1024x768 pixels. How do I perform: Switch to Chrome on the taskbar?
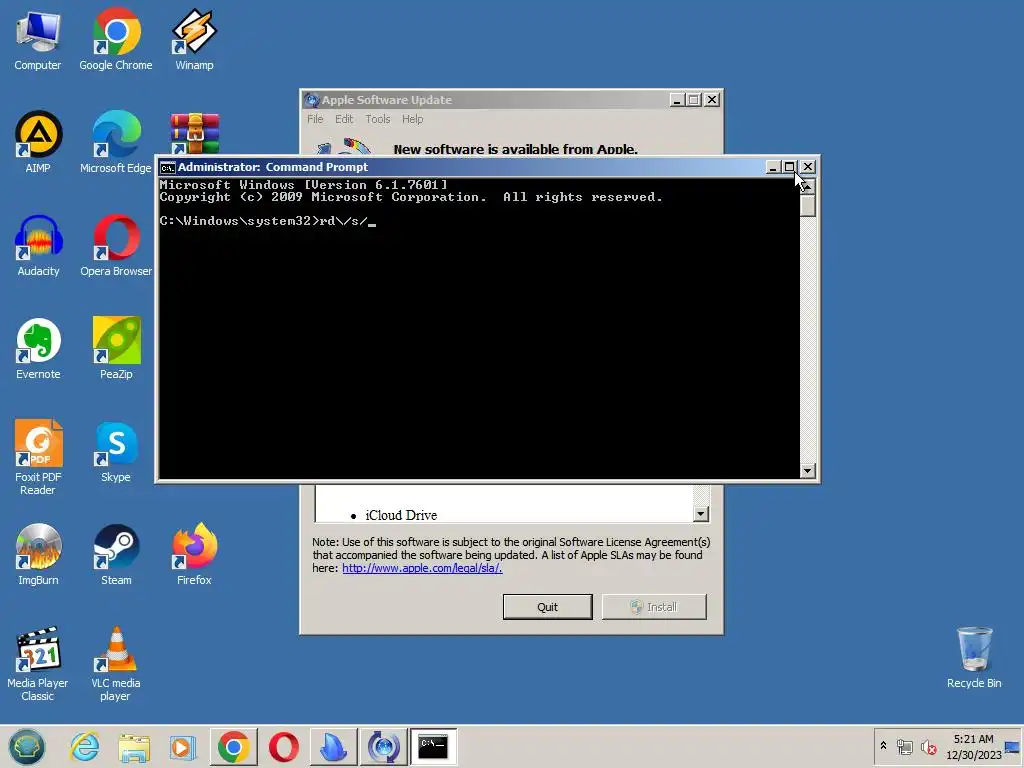coord(233,746)
